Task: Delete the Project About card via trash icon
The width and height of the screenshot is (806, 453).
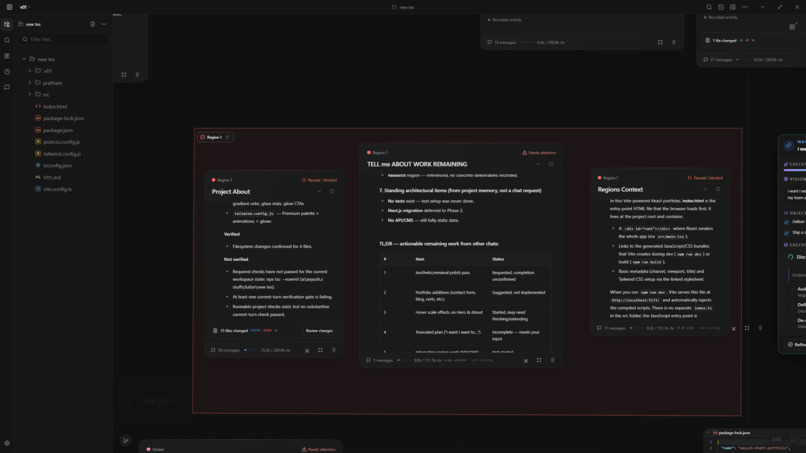Action: (x=334, y=350)
